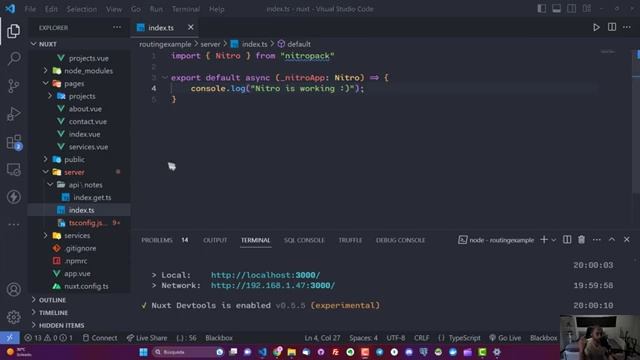Expand the public folder
This screenshot has height=360, width=640.
pyautogui.click(x=45, y=159)
